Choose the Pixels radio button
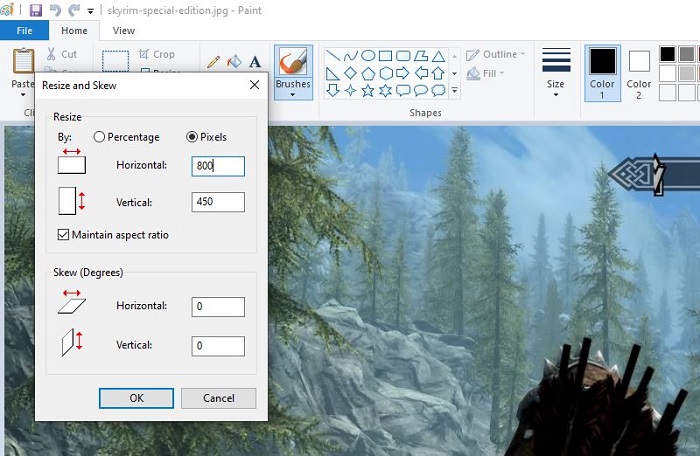Screen dimensions: 700x456 coord(206,137)
